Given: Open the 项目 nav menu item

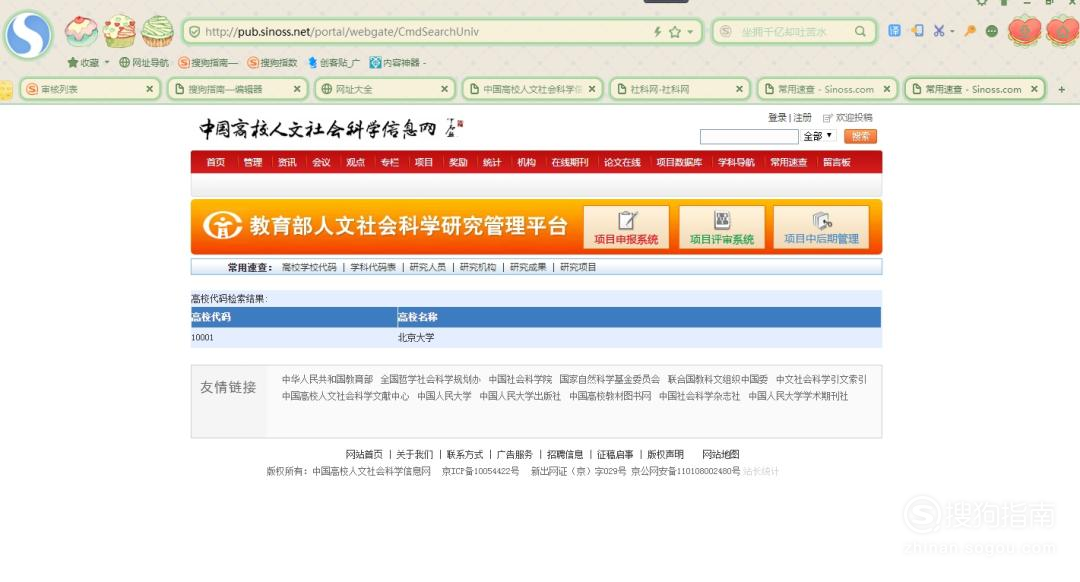Looking at the screenshot, I should 424,163.
